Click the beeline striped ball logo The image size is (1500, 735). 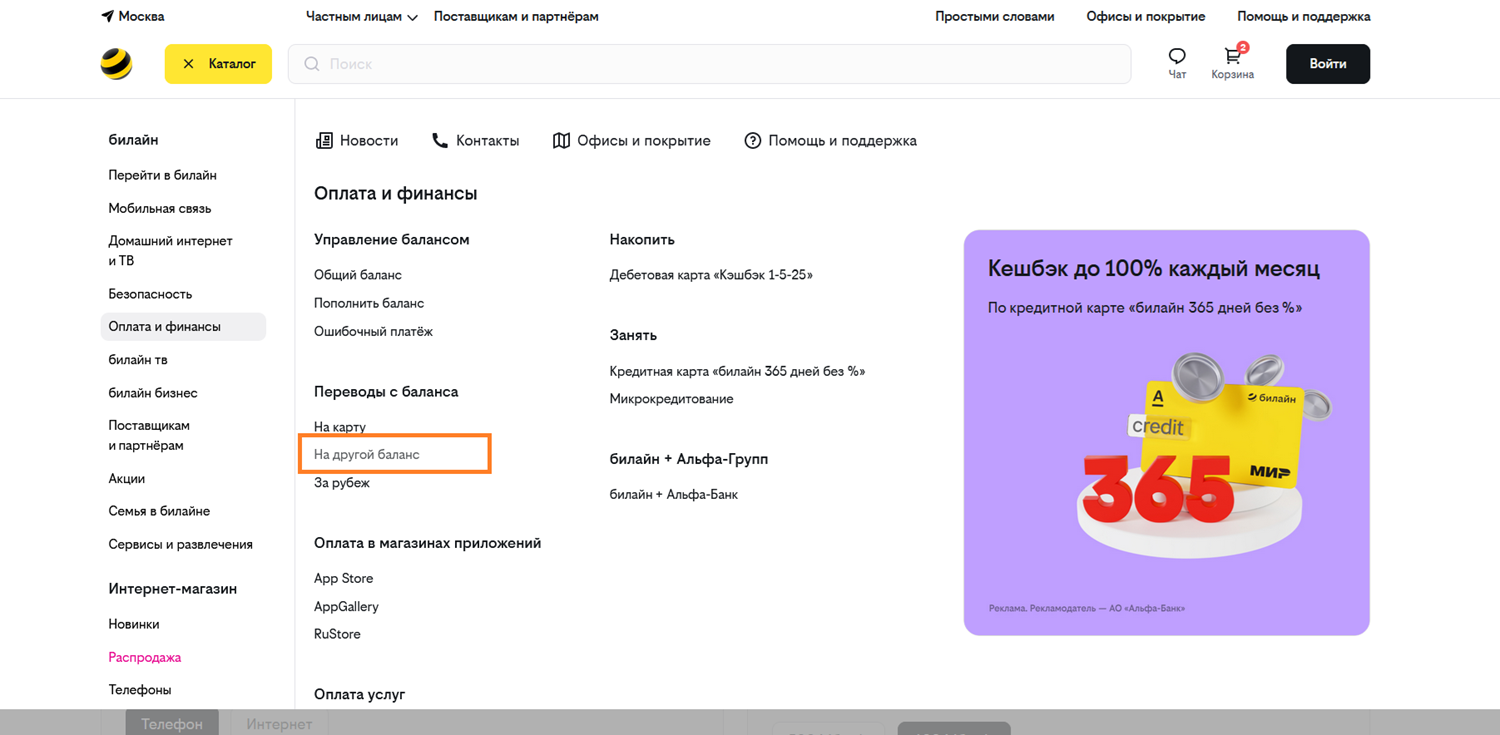(116, 64)
